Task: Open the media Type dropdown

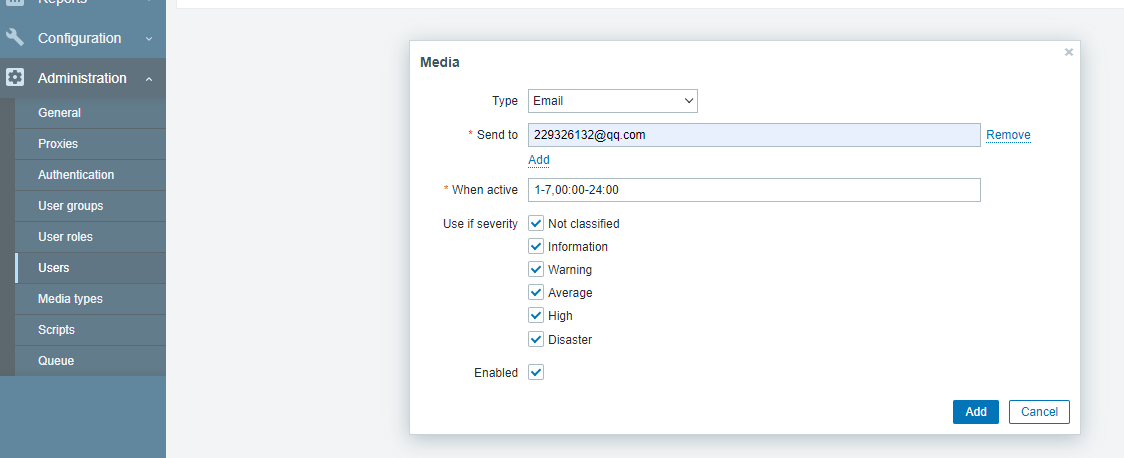Action: point(613,101)
